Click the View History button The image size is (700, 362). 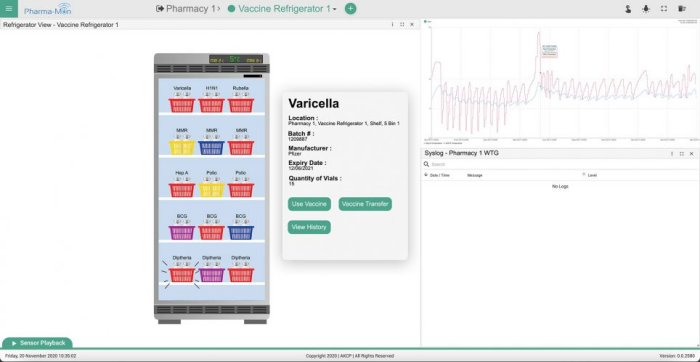[x=309, y=227]
